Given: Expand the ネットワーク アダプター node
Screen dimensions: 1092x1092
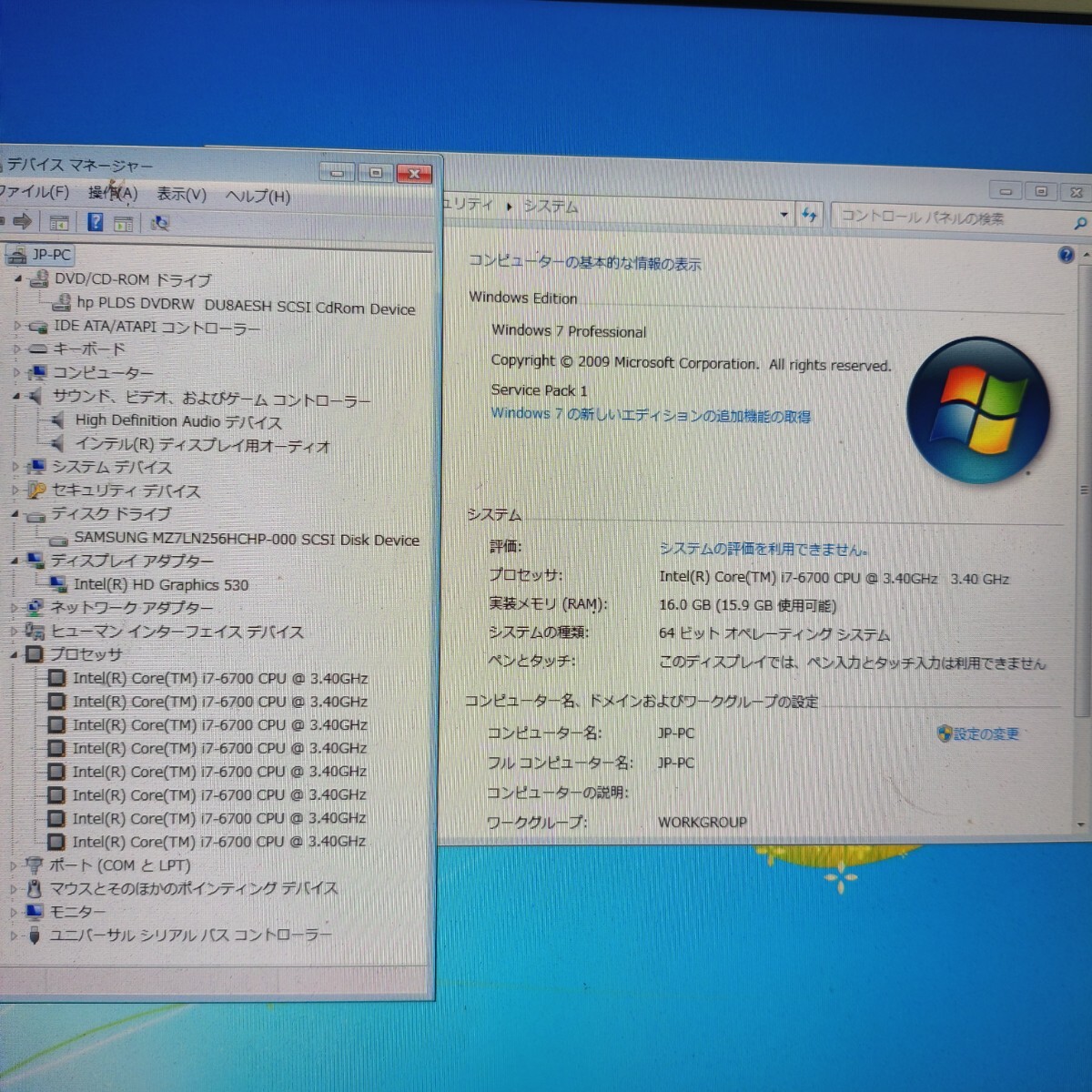Looking at the screenshot, I should 15,607.
